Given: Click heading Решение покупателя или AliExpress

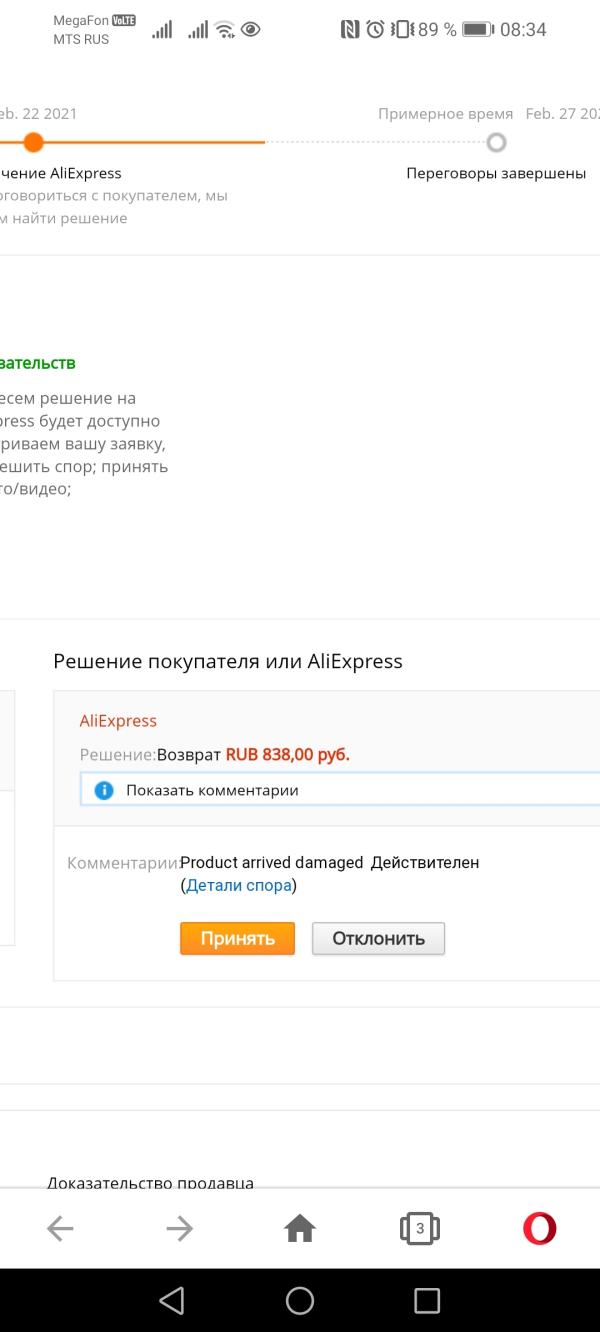Looking at the screenshot, I should coord(228,661).
